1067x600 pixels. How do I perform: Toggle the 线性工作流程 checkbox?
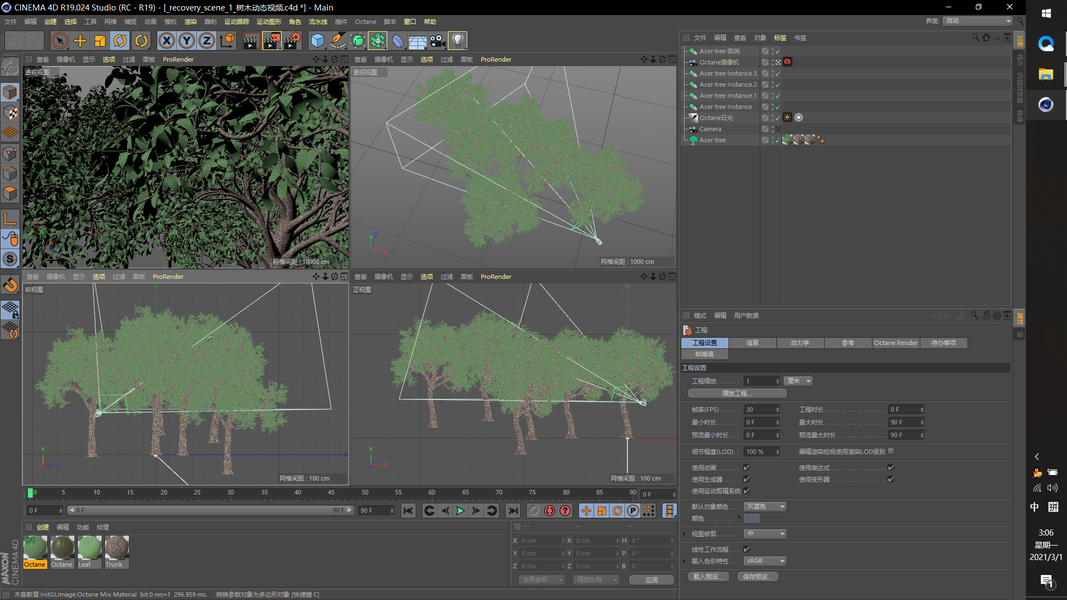pos(746,549)
